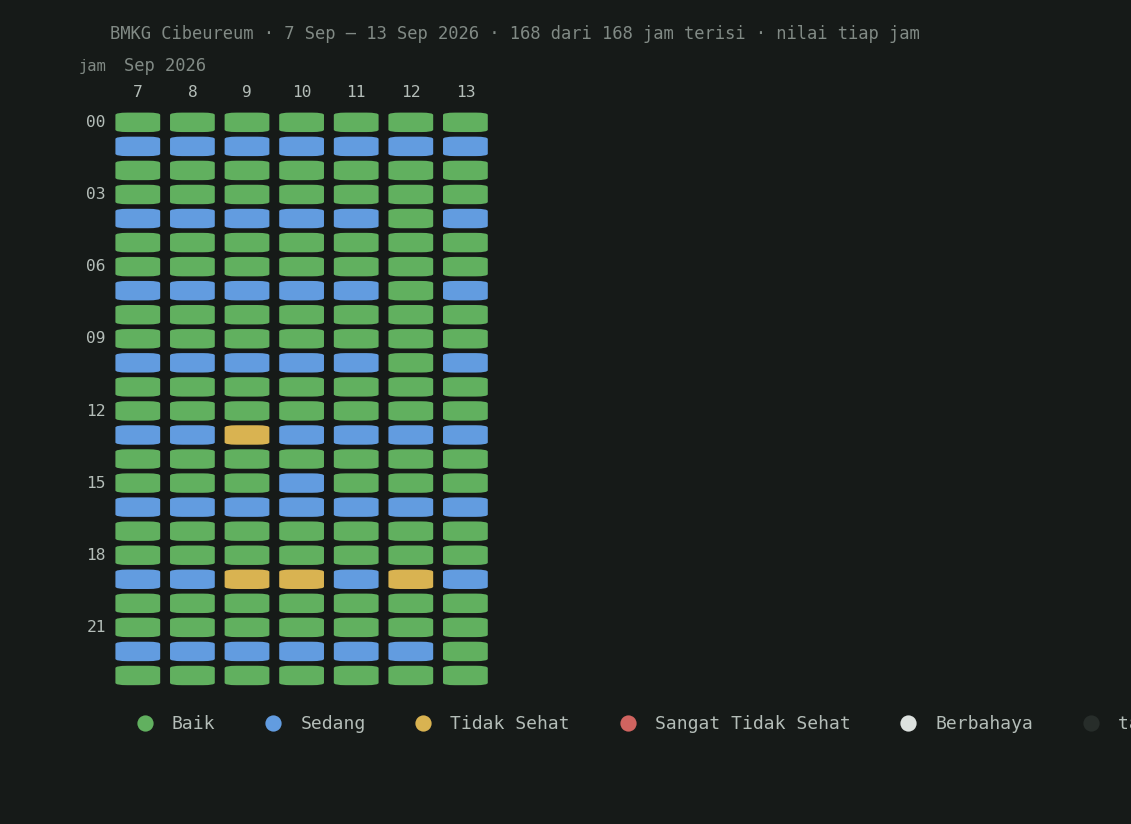The image size is (1131, 824).
Task: Toggle the Berbahaya legend label
Action: (984, 723)
